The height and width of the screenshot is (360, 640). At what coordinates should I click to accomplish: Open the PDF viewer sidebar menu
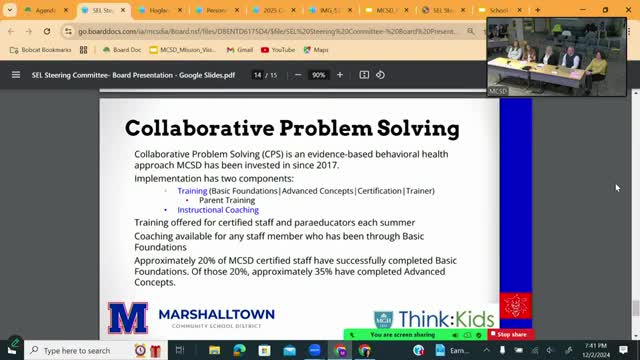(x=16, y=75)
